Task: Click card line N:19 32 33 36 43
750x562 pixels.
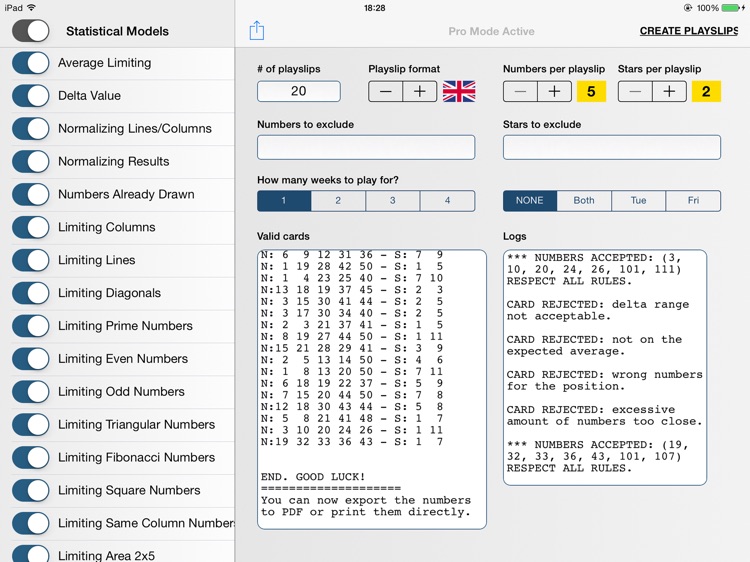Action: [x=352, y=442]
